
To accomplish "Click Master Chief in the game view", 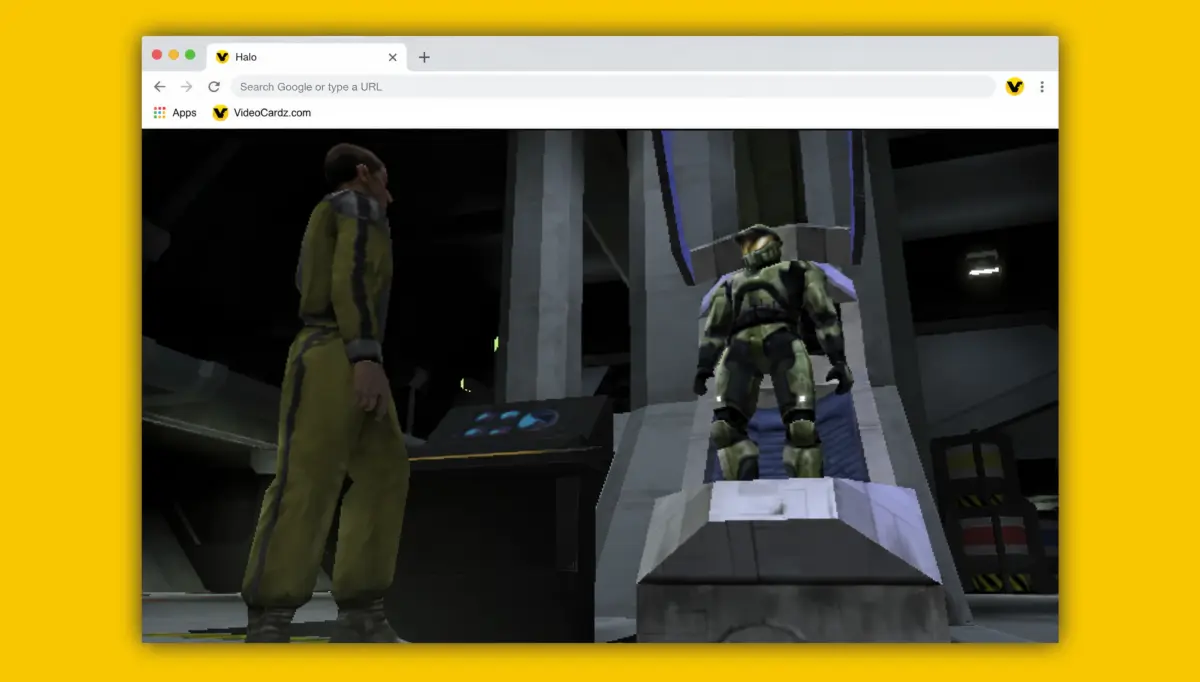I will click(x=772, y=350).
